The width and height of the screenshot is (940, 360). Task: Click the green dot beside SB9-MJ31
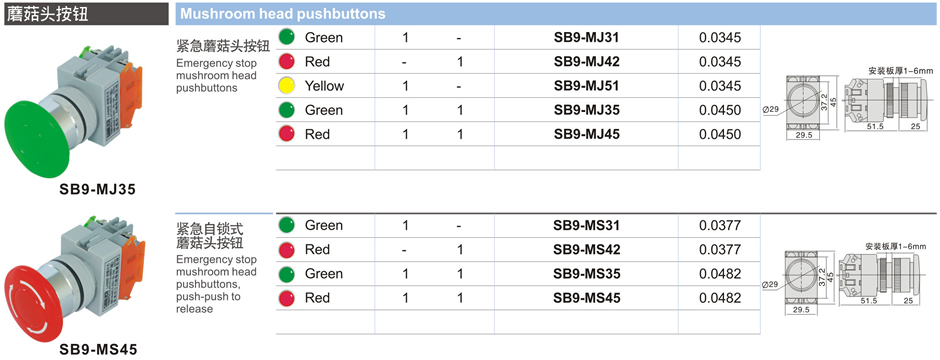287,38
